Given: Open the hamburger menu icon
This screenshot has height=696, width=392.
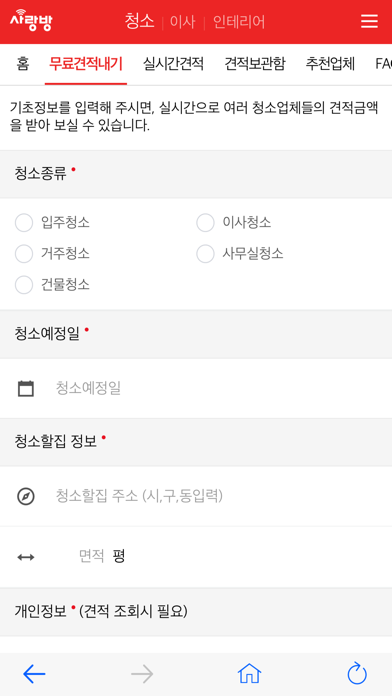Looking at the screenshot, I should pos(369,21).
